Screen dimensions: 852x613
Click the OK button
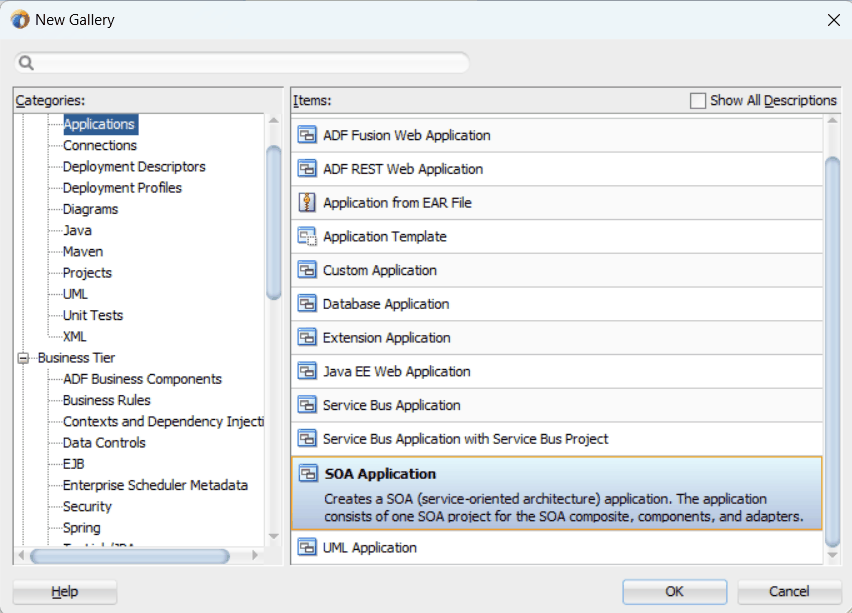coord(674,591)
